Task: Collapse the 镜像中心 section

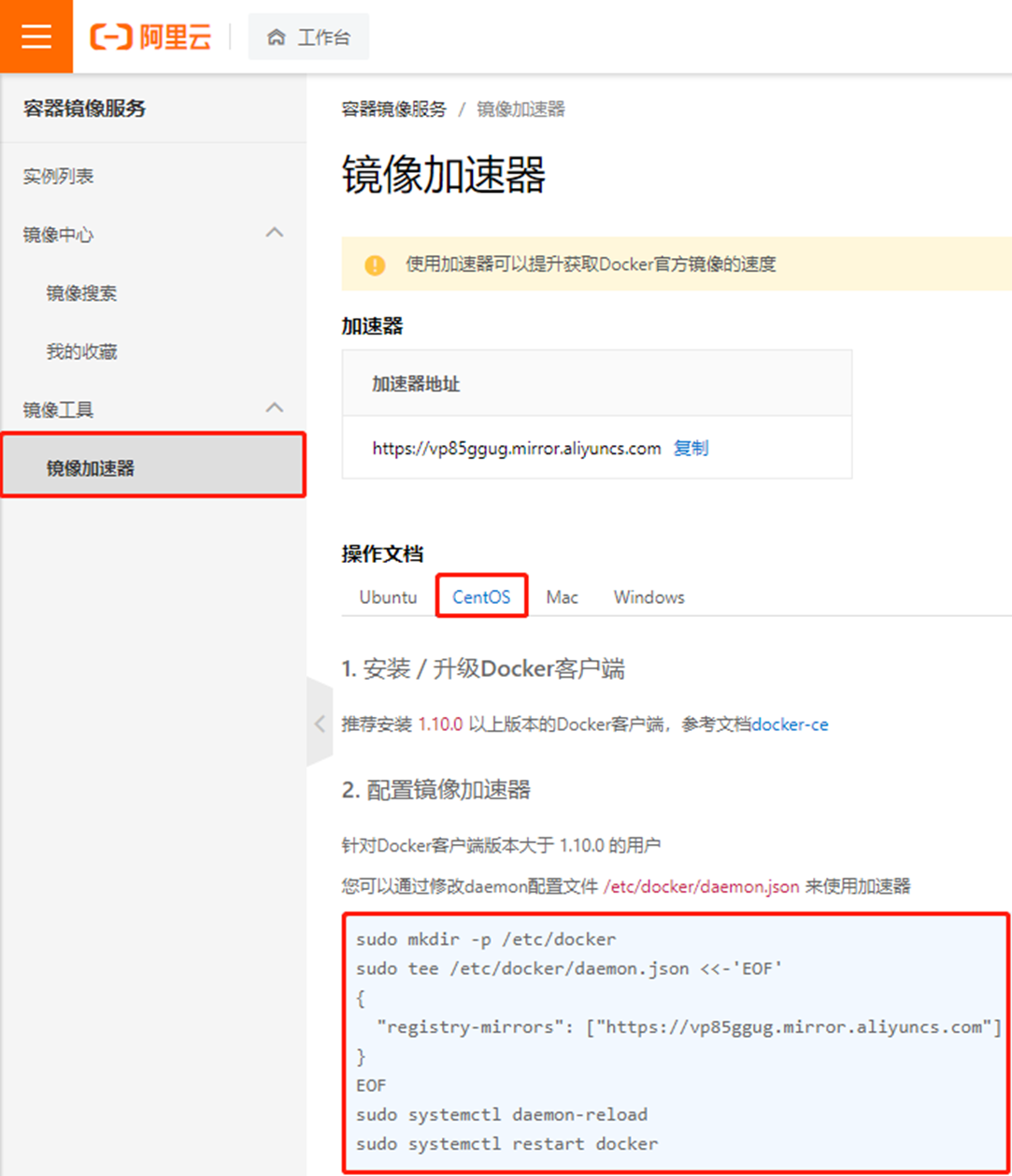Action: click(x=274, y=234)
